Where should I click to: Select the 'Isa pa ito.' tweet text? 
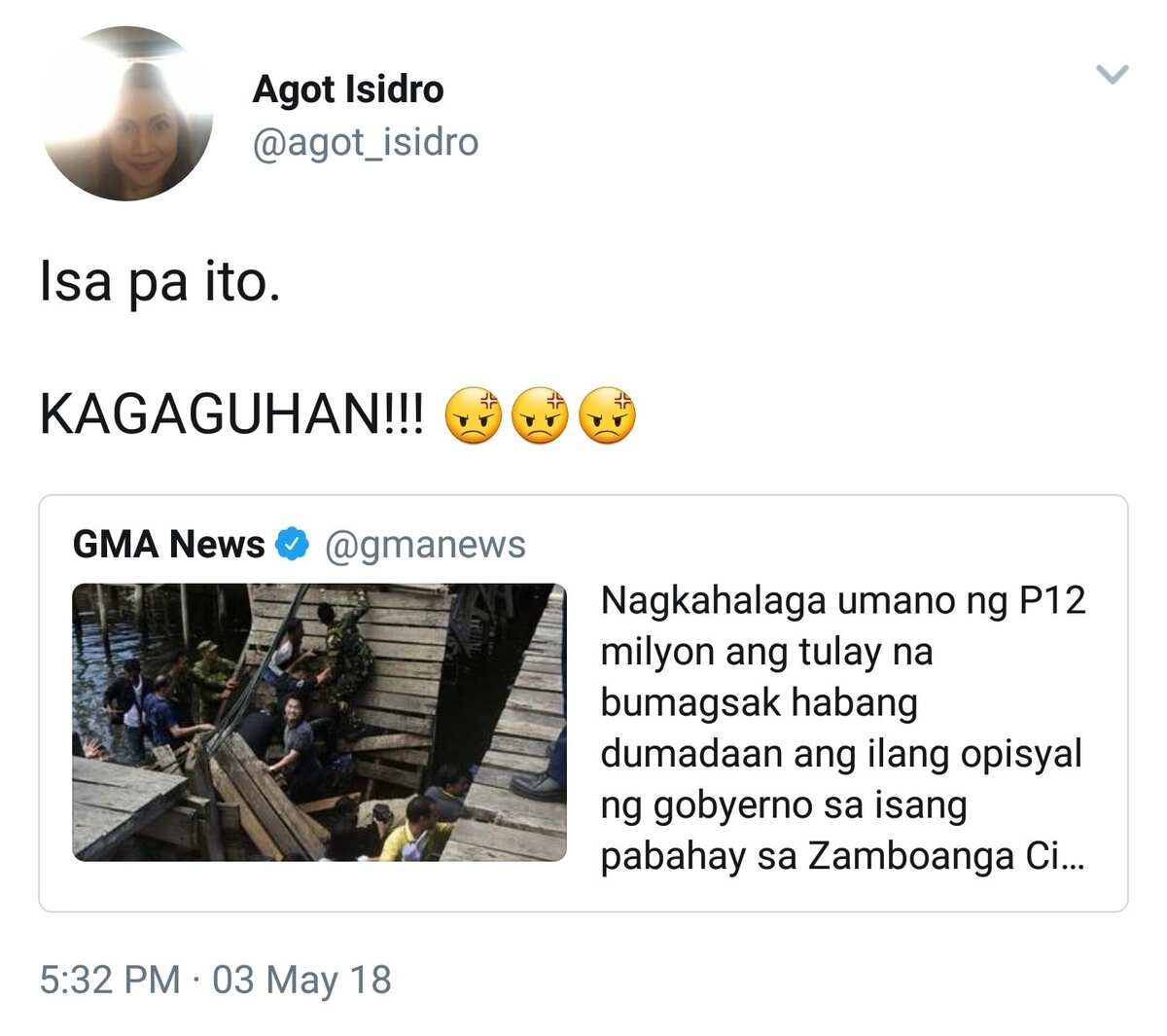(x=160, y=283)
